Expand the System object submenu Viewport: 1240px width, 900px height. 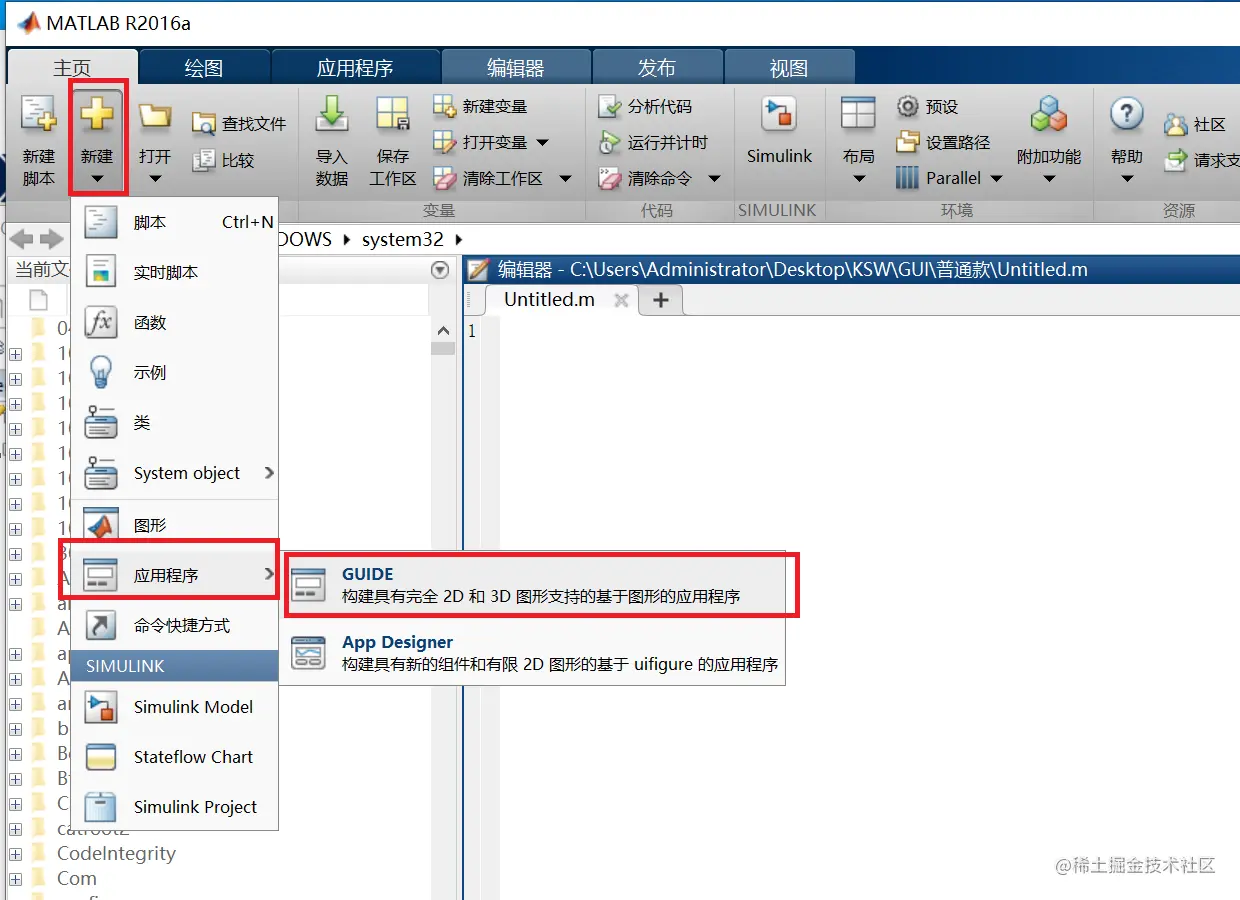pos(175,473)
